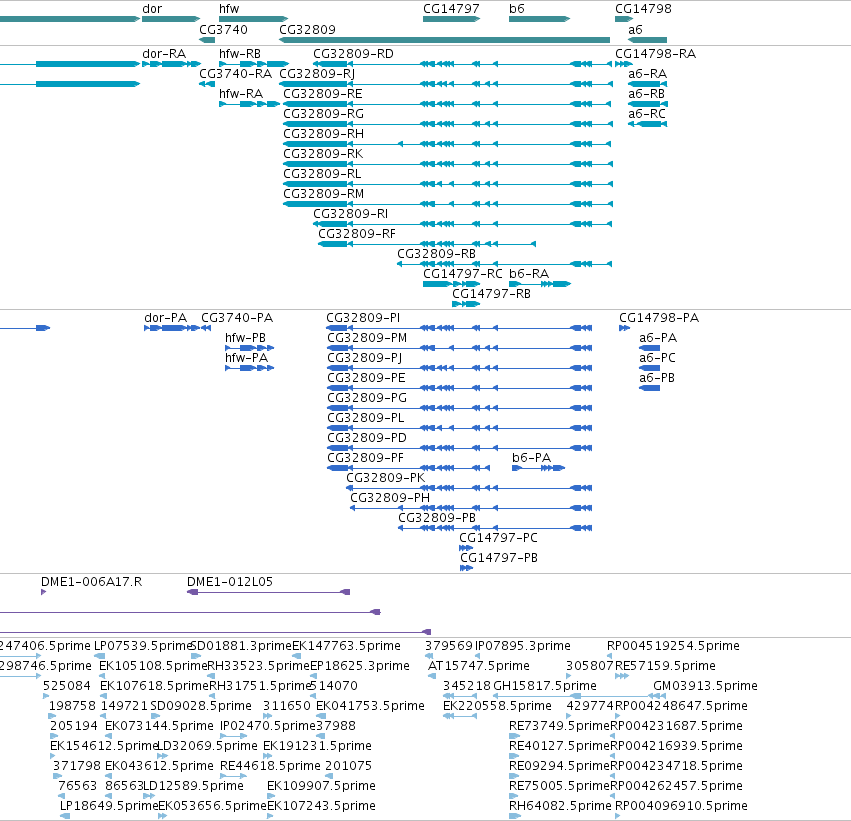The width and height of the screenshot is (851, 821).
Task: Select transcript CG32809-RB
Action: [x=436, y=254]
